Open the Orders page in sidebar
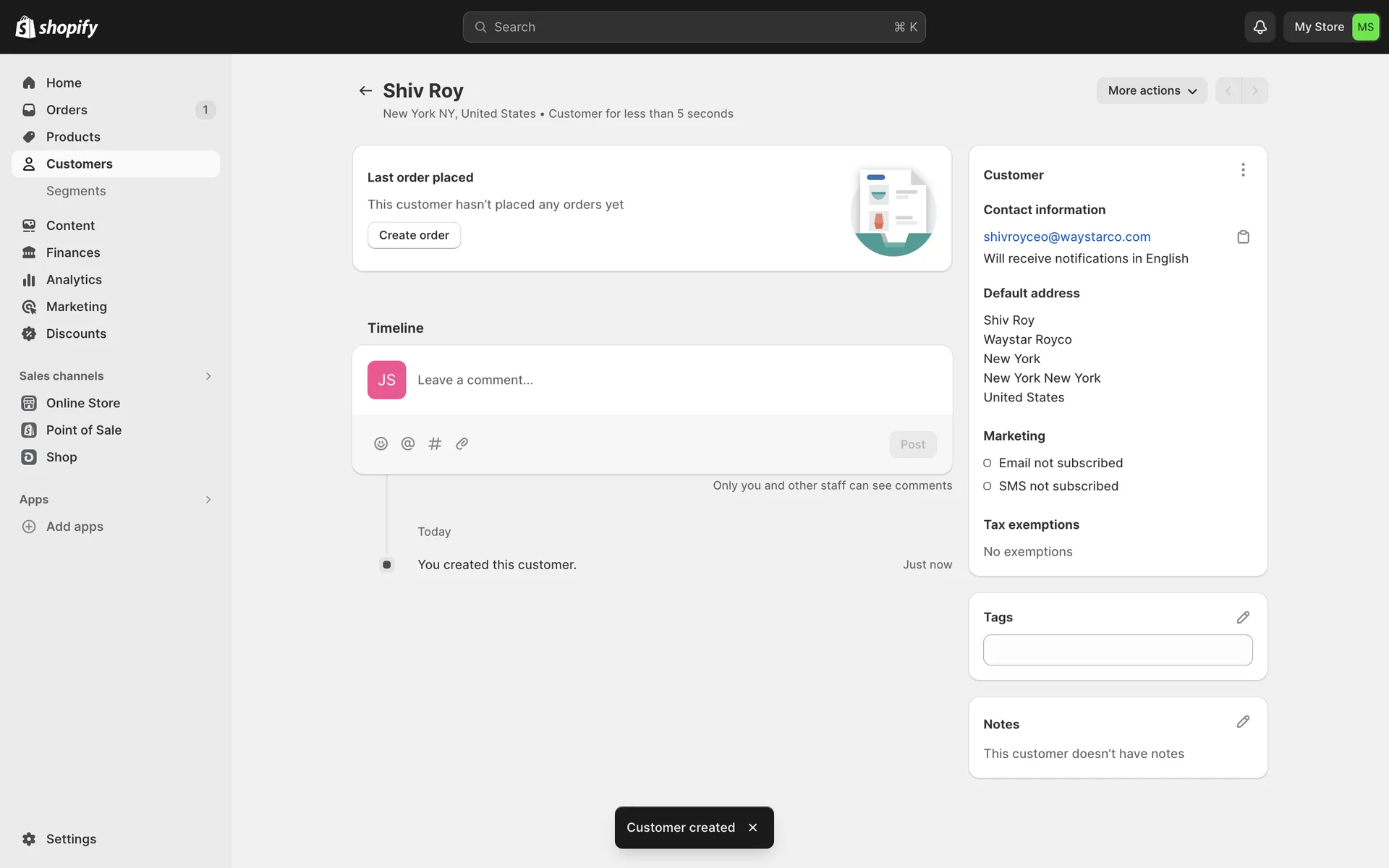 pos(67,110)
